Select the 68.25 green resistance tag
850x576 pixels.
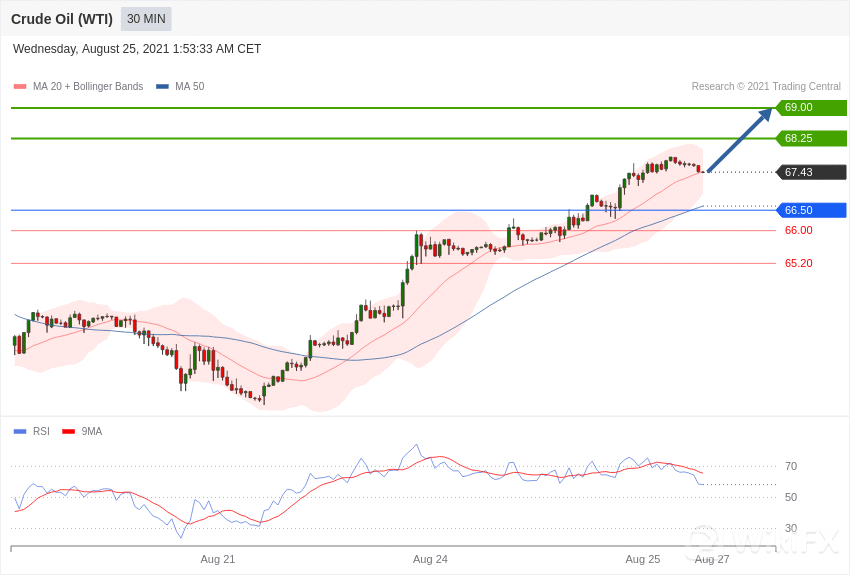click(x=811, y=139)
